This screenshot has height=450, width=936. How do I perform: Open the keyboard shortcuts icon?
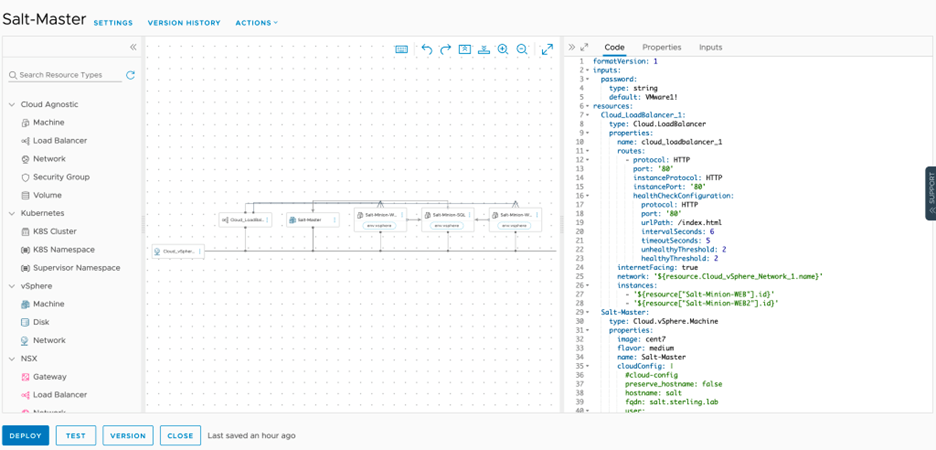401,49
